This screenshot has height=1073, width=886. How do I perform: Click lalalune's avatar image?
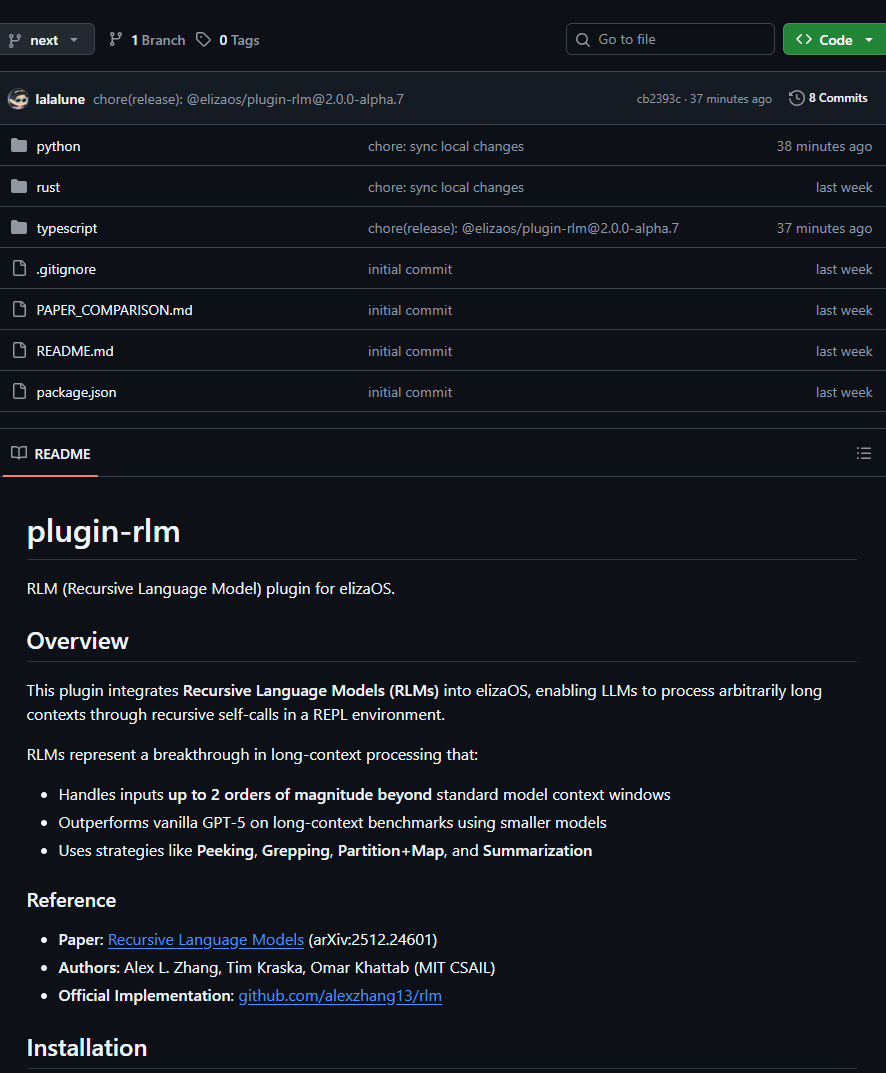click(18, 99)
